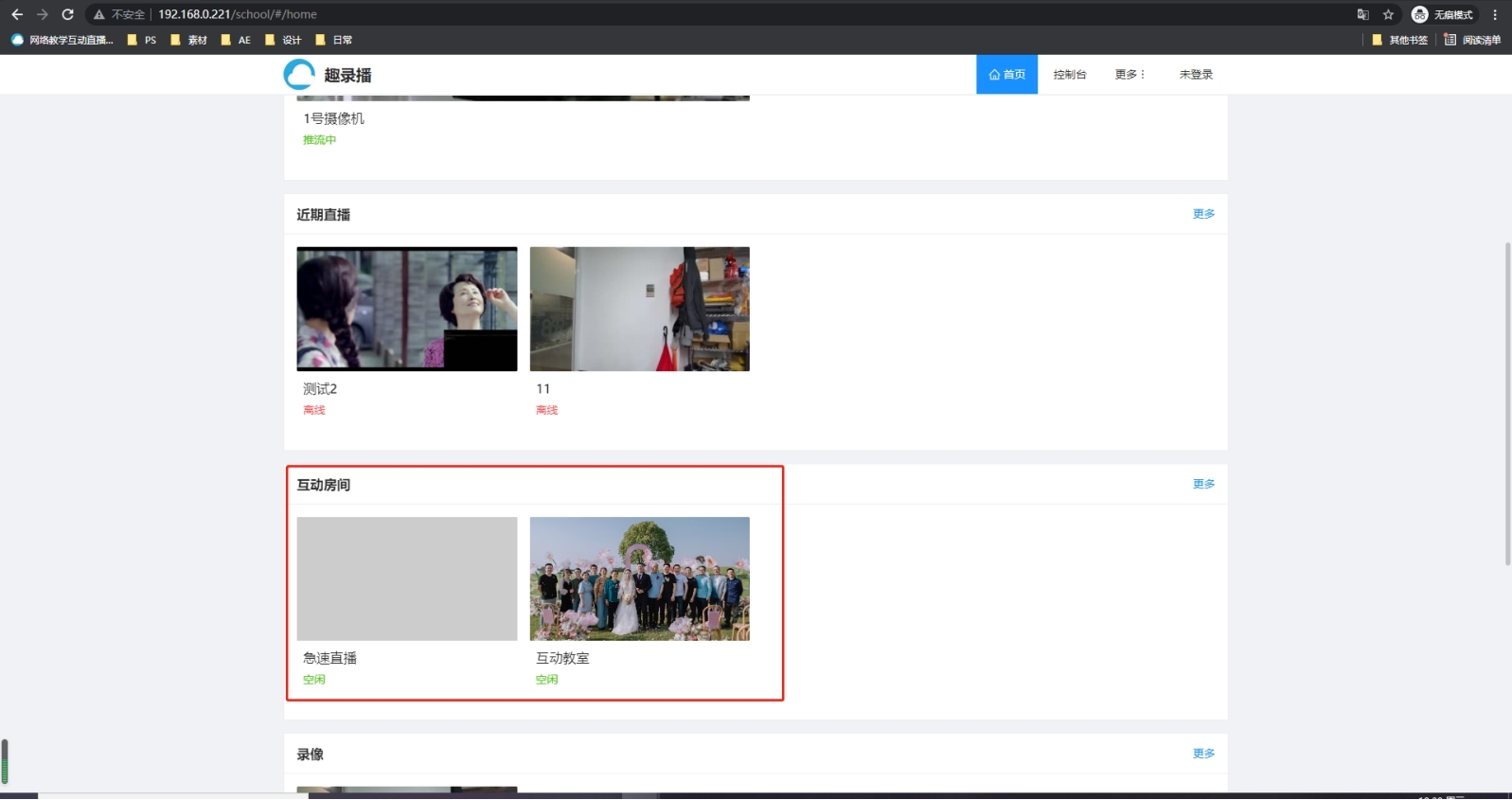Viewport: 1512px width, 800px height.
Task: Open the gray 急速直播 room thumbnail
Action: coord(407,578)
